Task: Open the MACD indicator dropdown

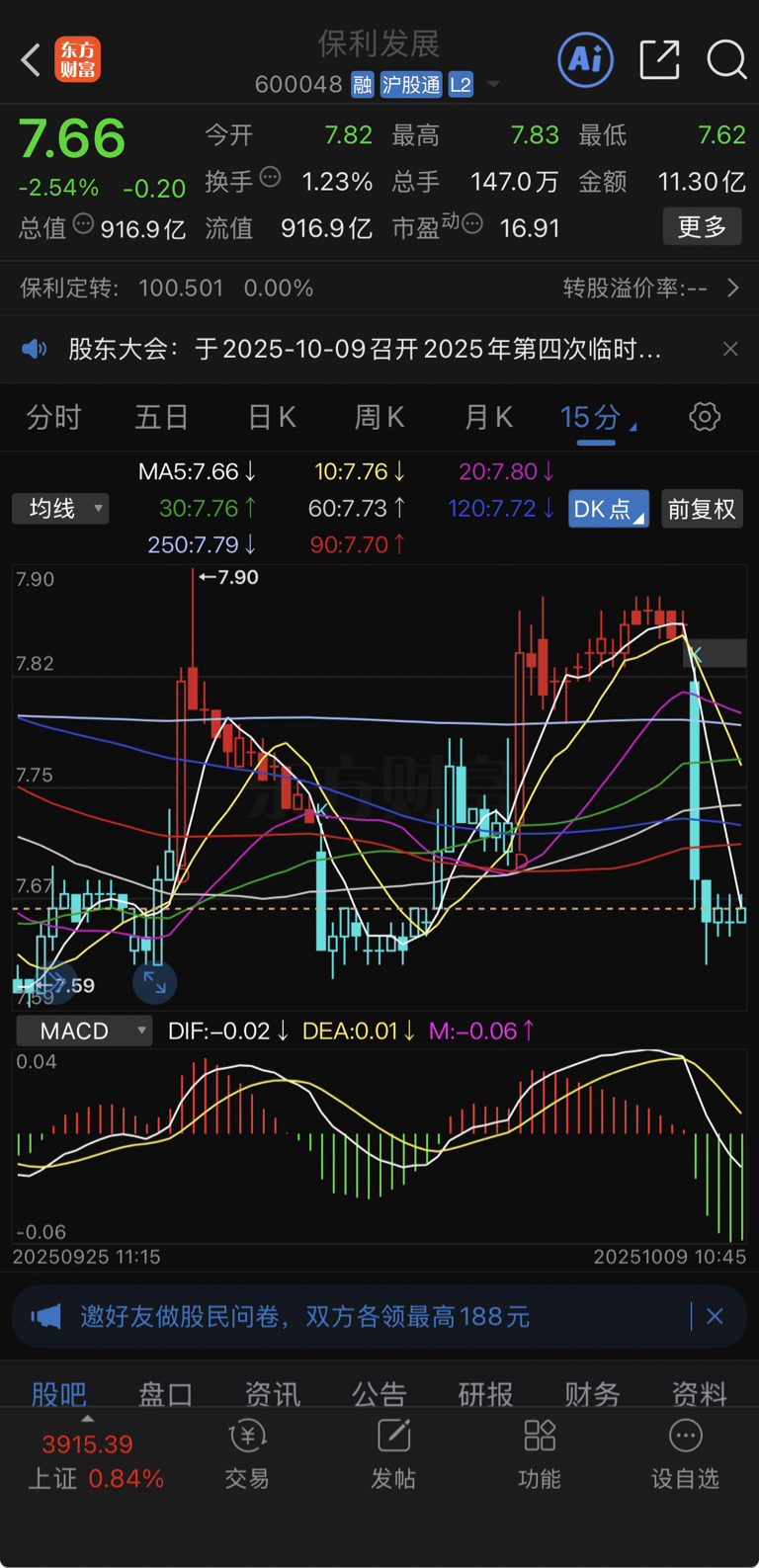Action: coord(84,1031)
